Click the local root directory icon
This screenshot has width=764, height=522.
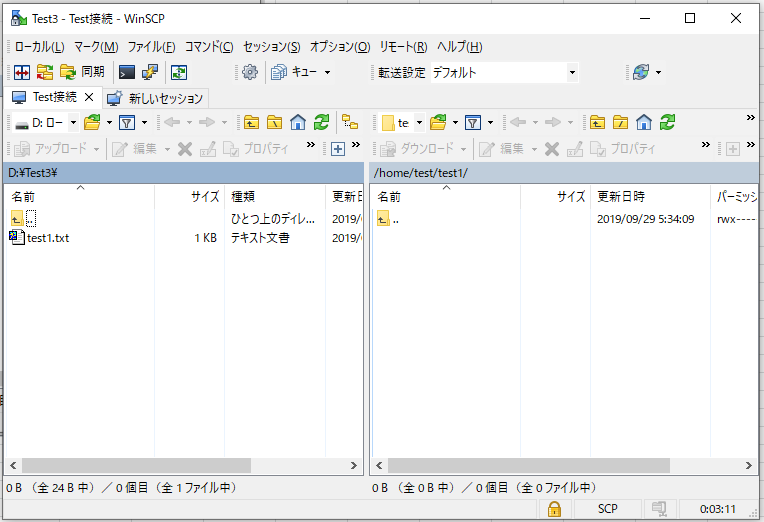pos(274,122)
